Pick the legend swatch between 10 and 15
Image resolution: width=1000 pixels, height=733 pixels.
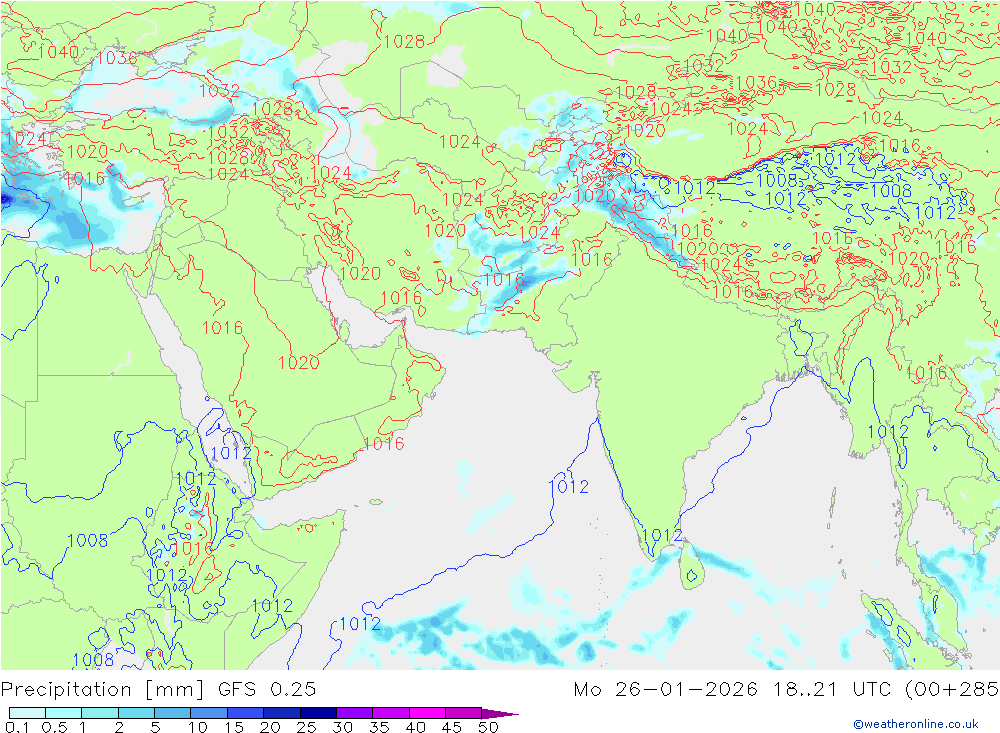[209, 713]
